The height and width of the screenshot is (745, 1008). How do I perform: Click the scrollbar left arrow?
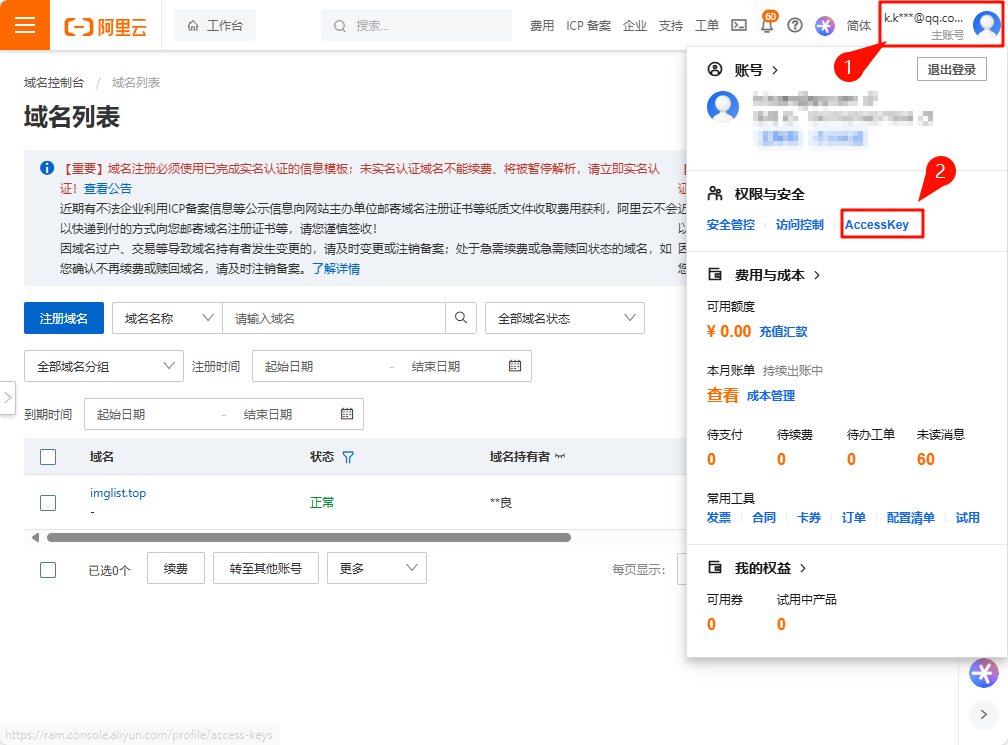point(35,537)
